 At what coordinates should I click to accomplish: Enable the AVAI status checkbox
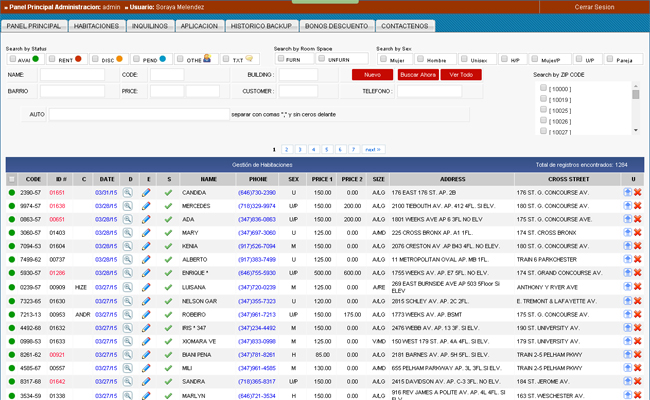(x=11, y=60)
